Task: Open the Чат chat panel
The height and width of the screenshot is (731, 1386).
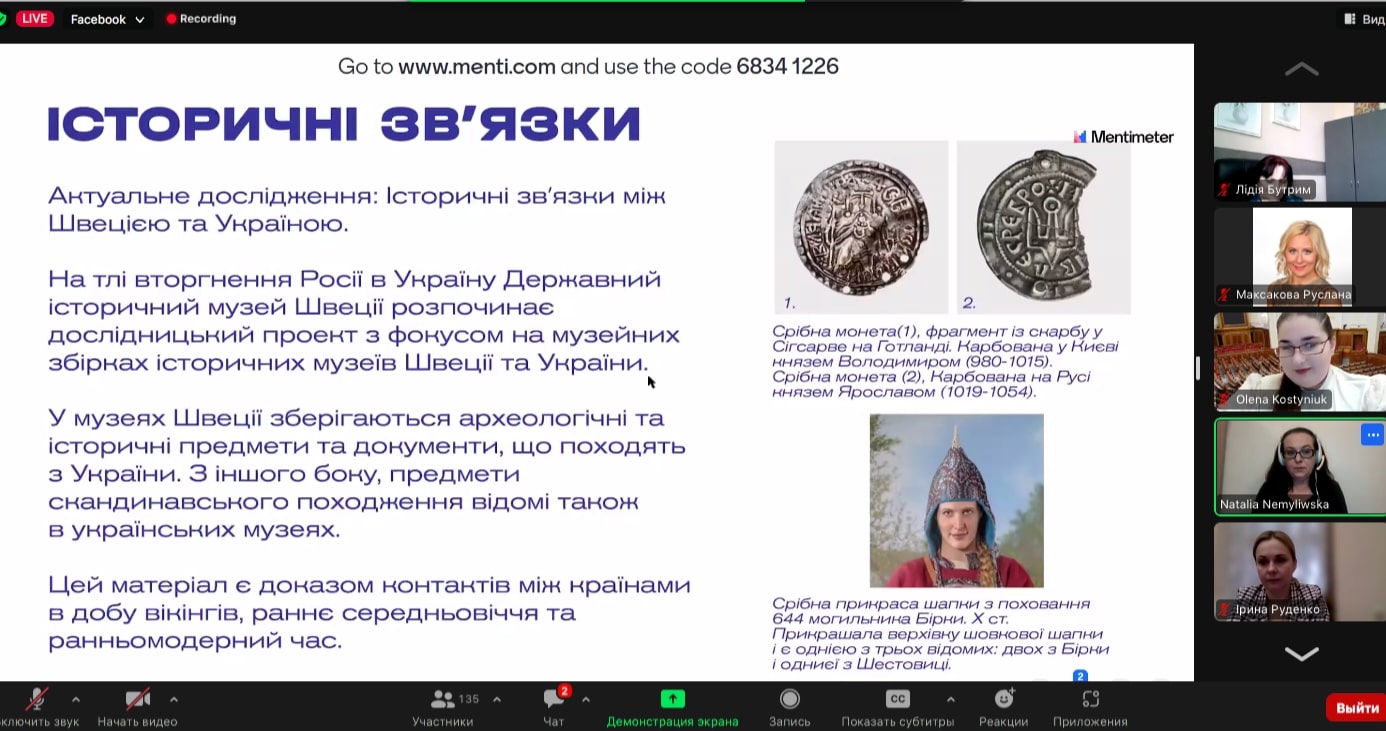Action: tap(553, 699)
